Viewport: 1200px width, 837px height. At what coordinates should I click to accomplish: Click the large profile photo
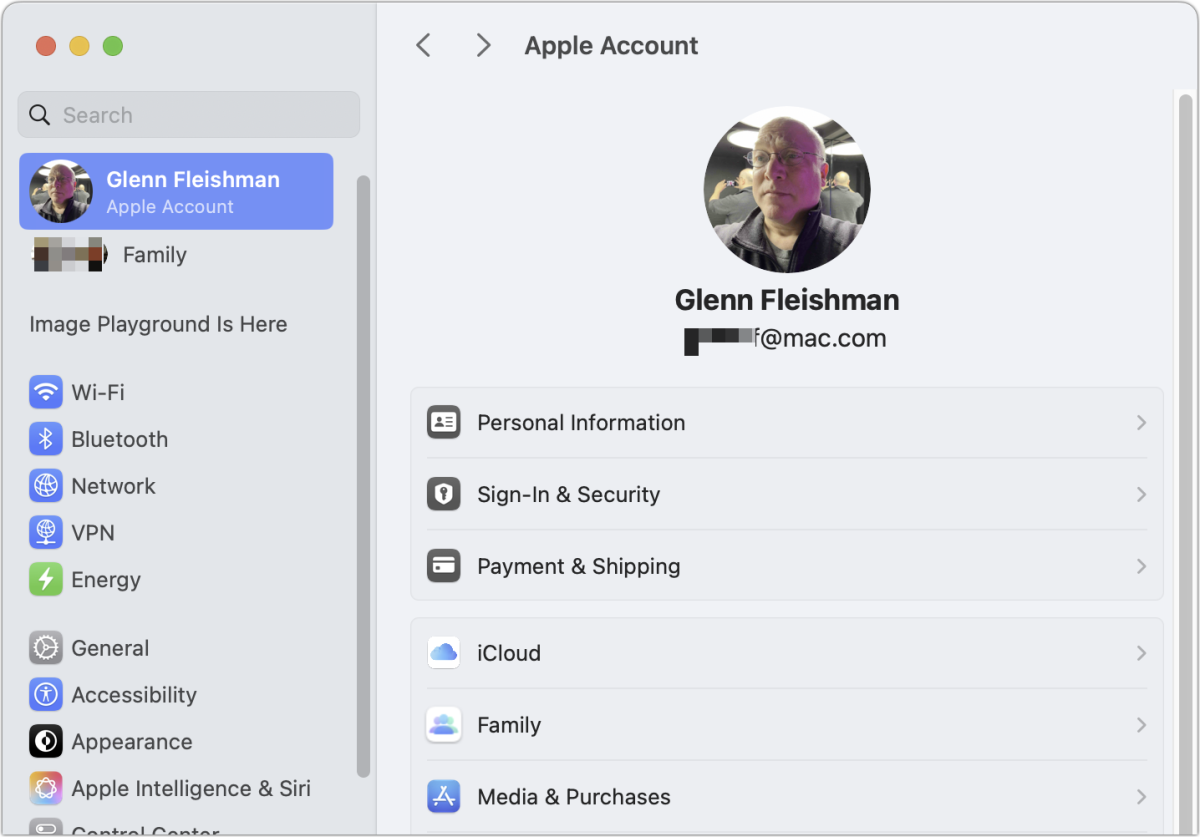click(787, 190)
